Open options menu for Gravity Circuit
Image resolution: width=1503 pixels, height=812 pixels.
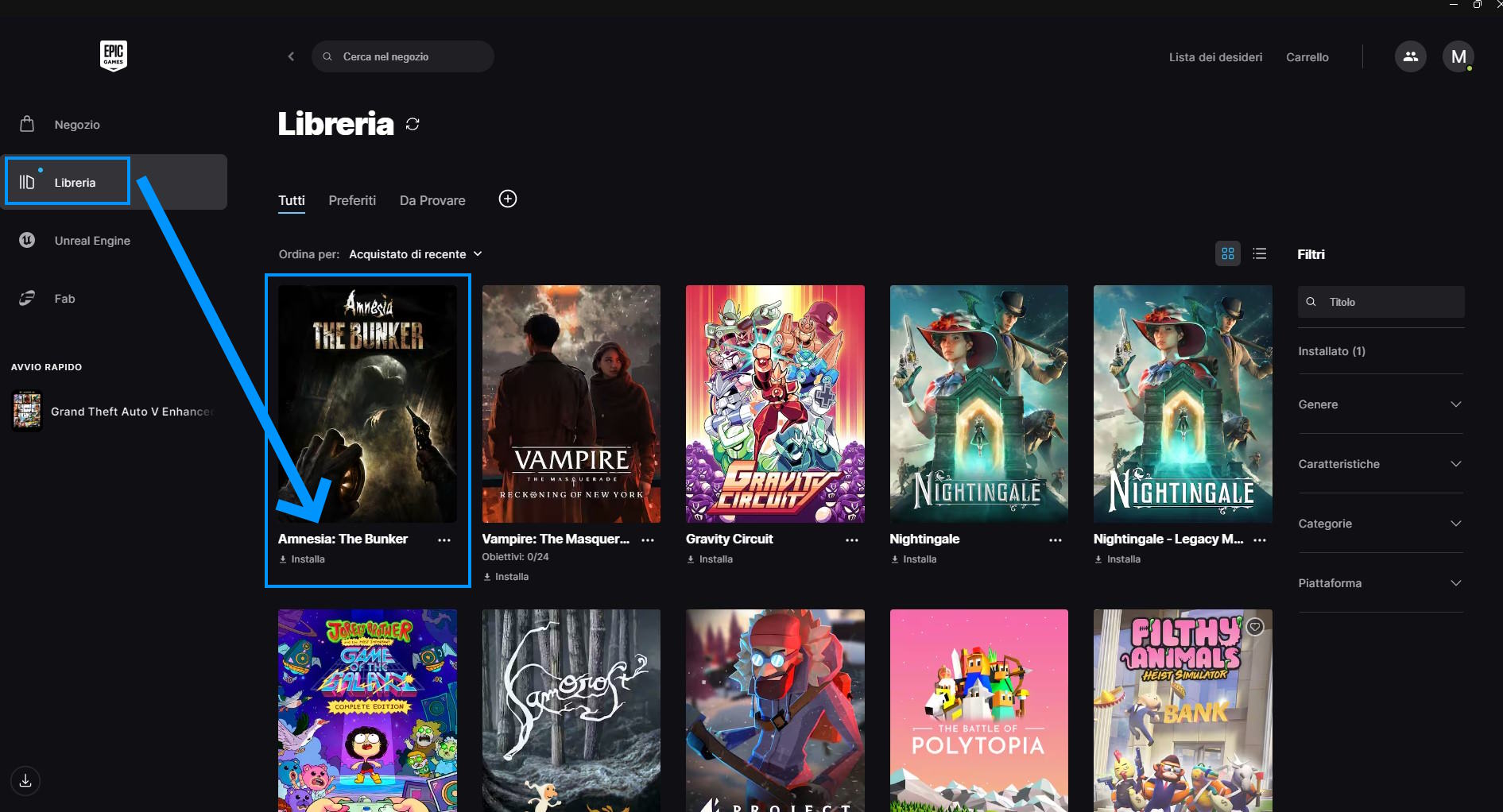(851, 539)
